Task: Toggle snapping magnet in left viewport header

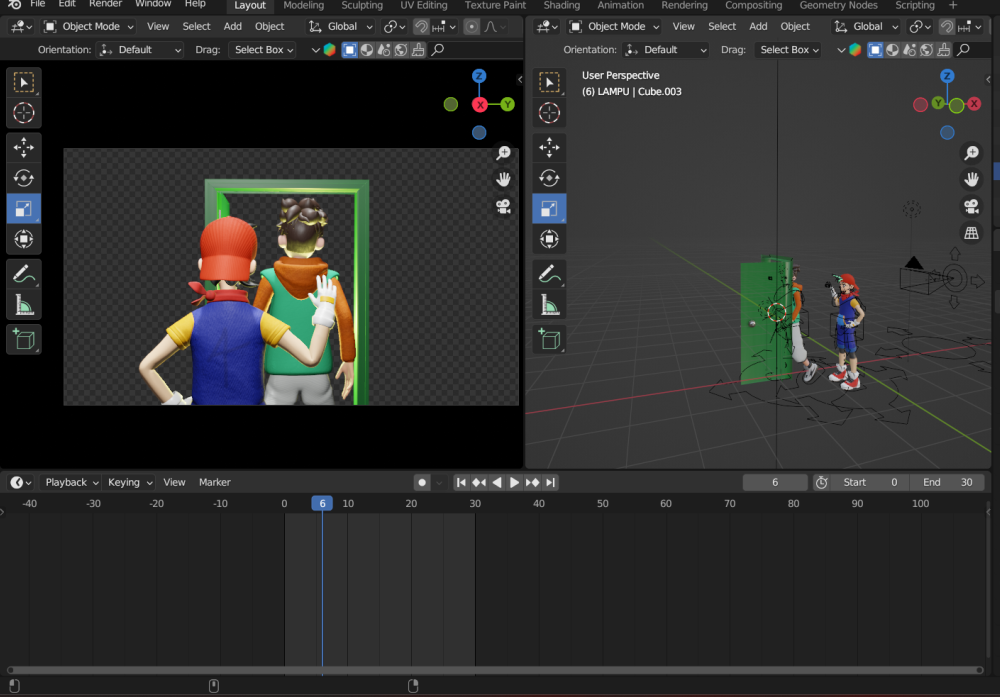Action: pyautogui.click(x=421, y=27)
